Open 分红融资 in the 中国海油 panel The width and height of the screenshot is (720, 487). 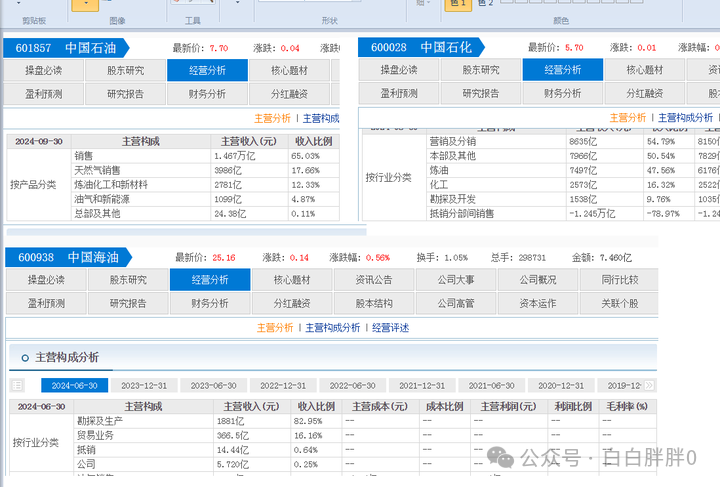292,303
